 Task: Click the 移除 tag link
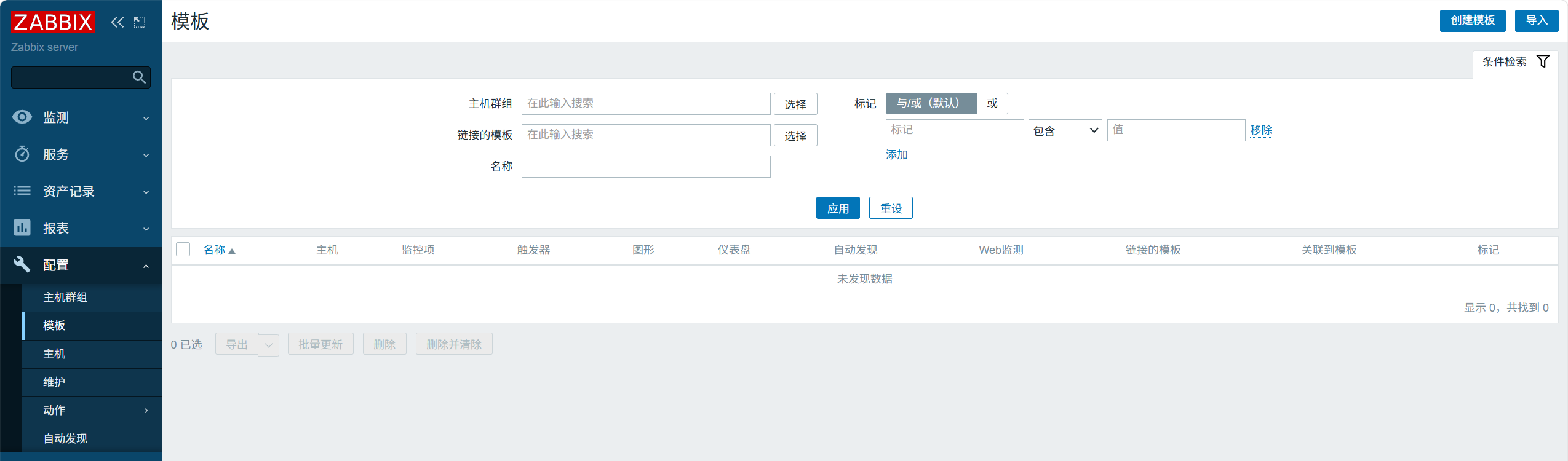tap(1261, 130)
